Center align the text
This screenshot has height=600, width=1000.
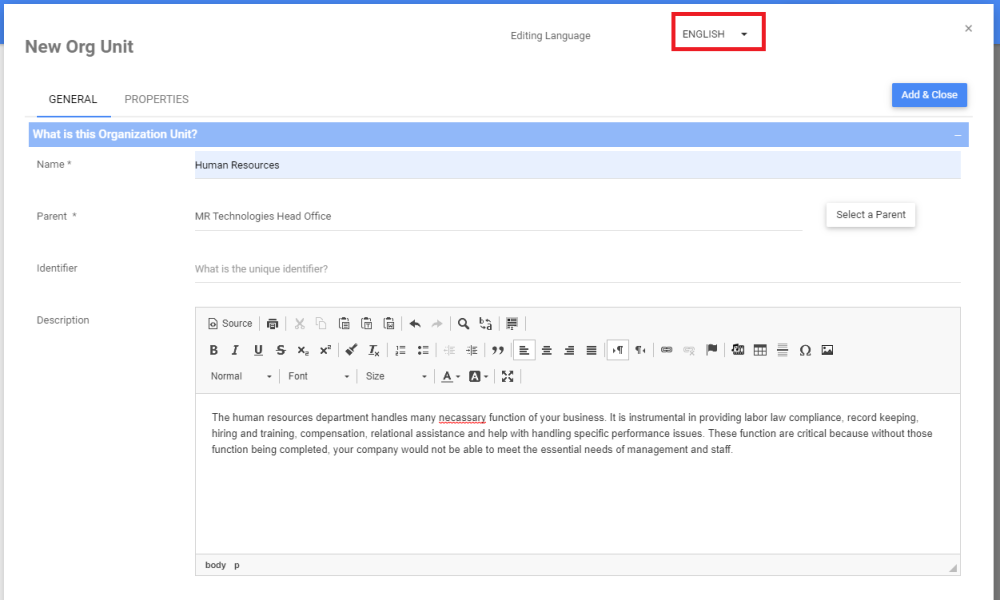[547, 350]
